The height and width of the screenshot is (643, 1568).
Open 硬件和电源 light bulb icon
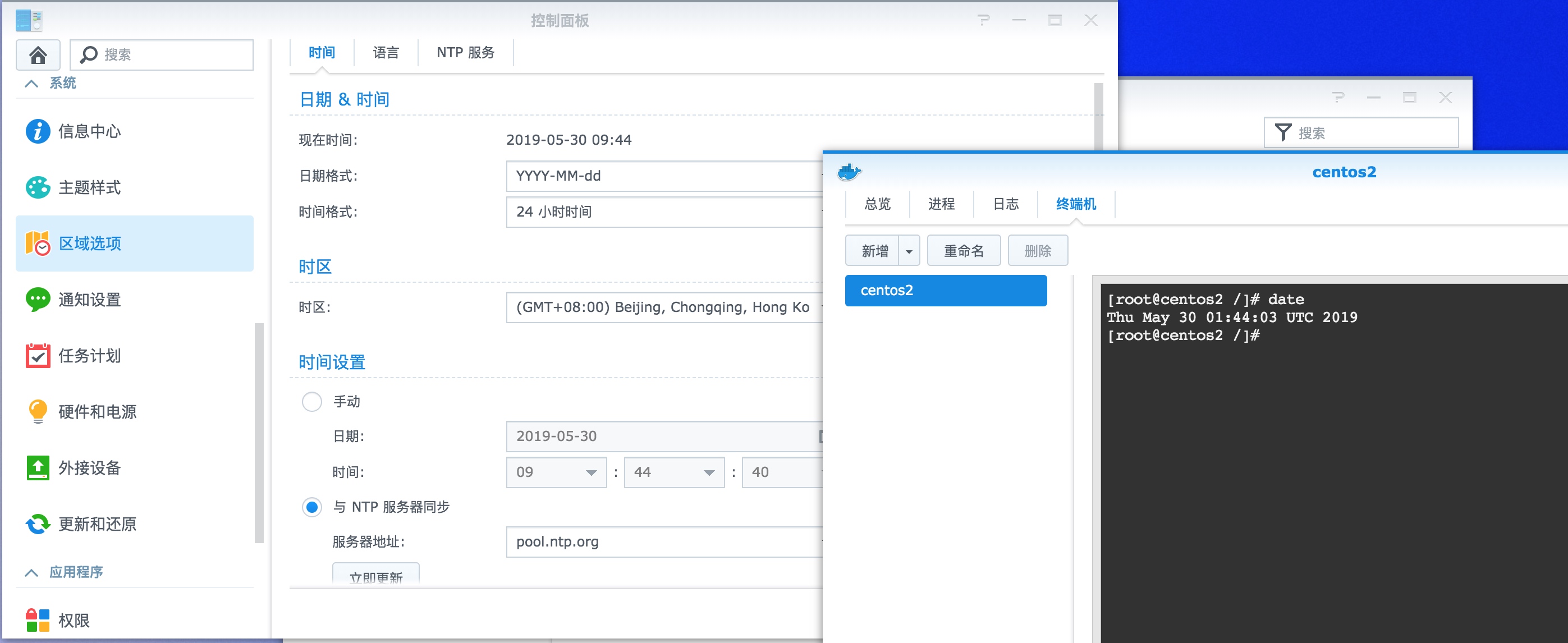coord(38,412)
